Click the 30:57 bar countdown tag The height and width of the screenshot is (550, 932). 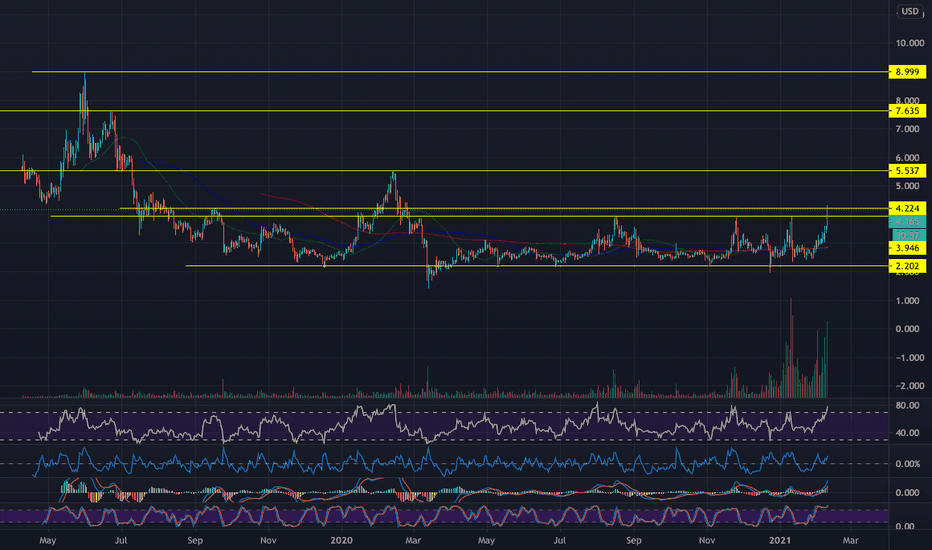click(909, 235)
